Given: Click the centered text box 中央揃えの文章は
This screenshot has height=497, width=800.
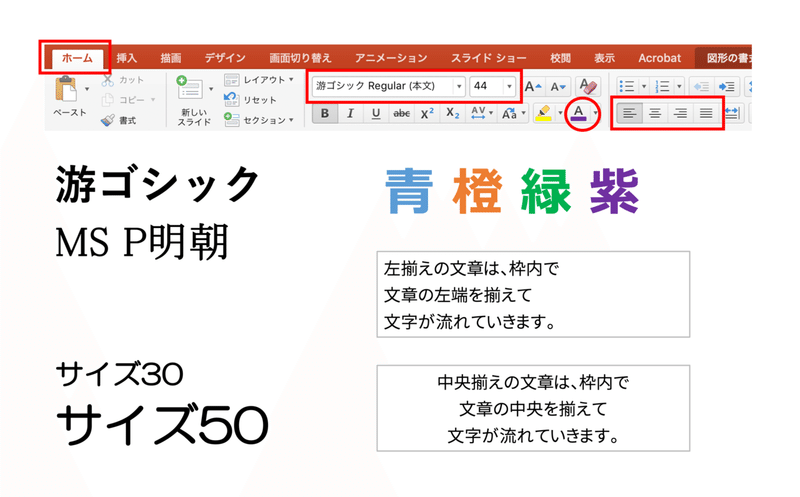Looking at the screenshot, I should tap(533, 408).
